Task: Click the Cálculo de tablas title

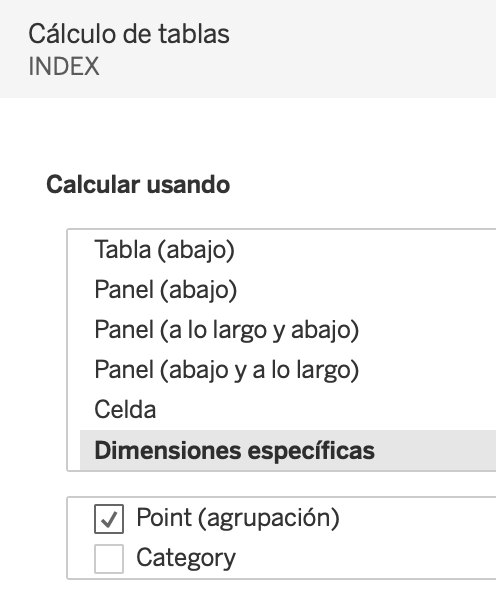Action: (129, 34)
